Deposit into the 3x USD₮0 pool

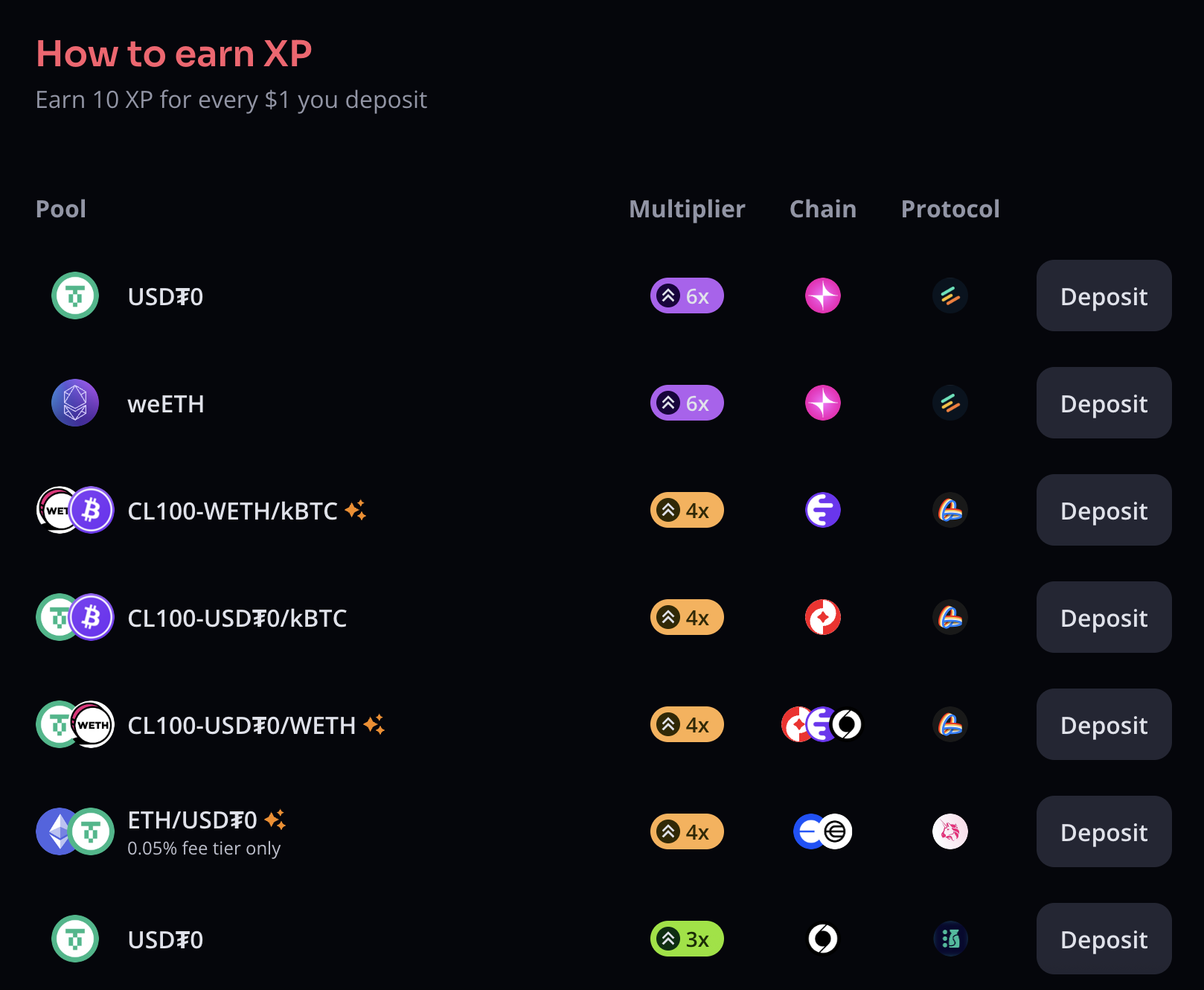(x=1104, y=939)
